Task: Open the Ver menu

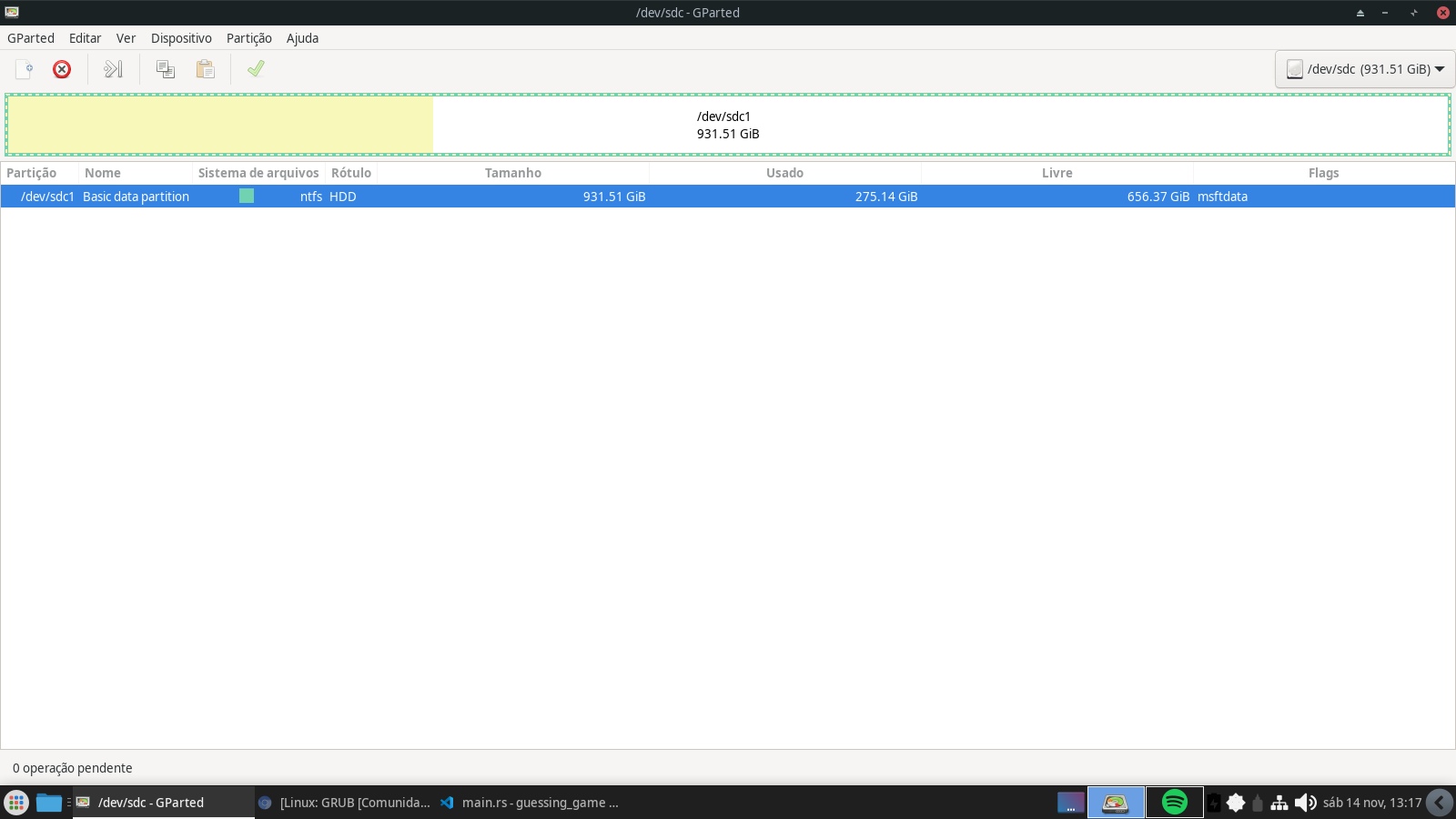Action: coord(126,38)
